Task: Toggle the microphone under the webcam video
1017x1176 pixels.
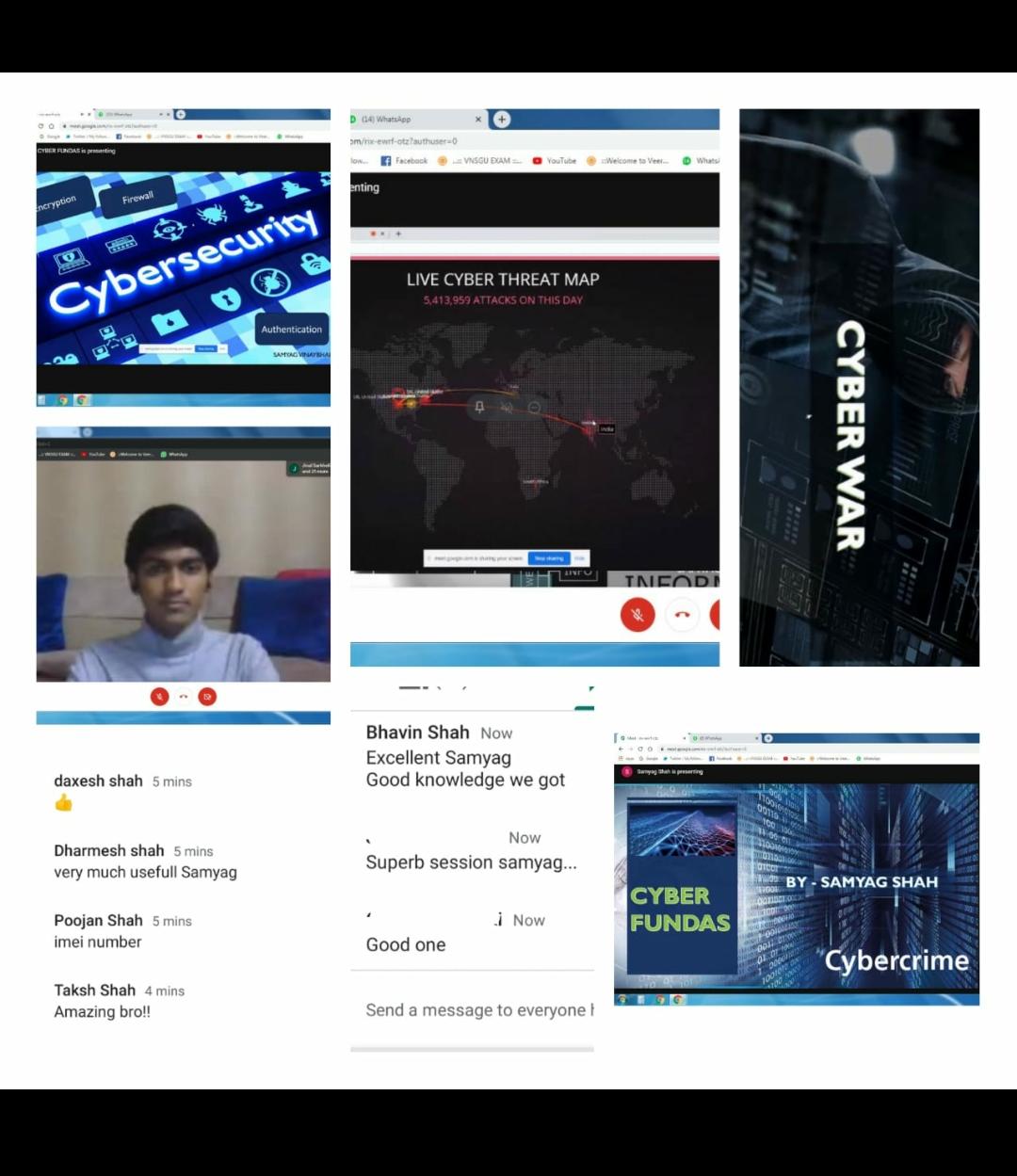Action: [x=159, y=697]
